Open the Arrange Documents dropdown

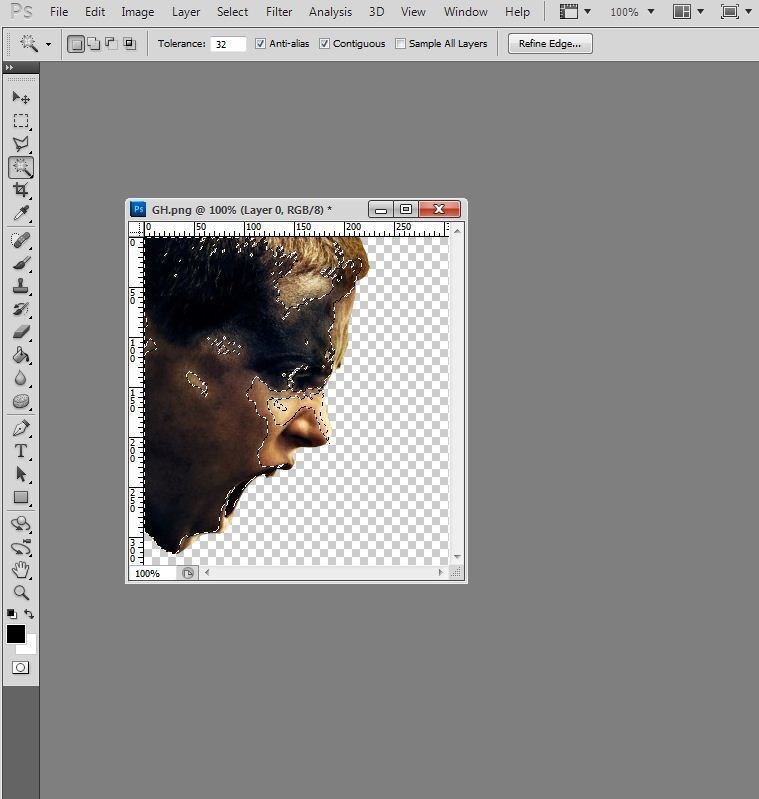(x=687, y=12)
